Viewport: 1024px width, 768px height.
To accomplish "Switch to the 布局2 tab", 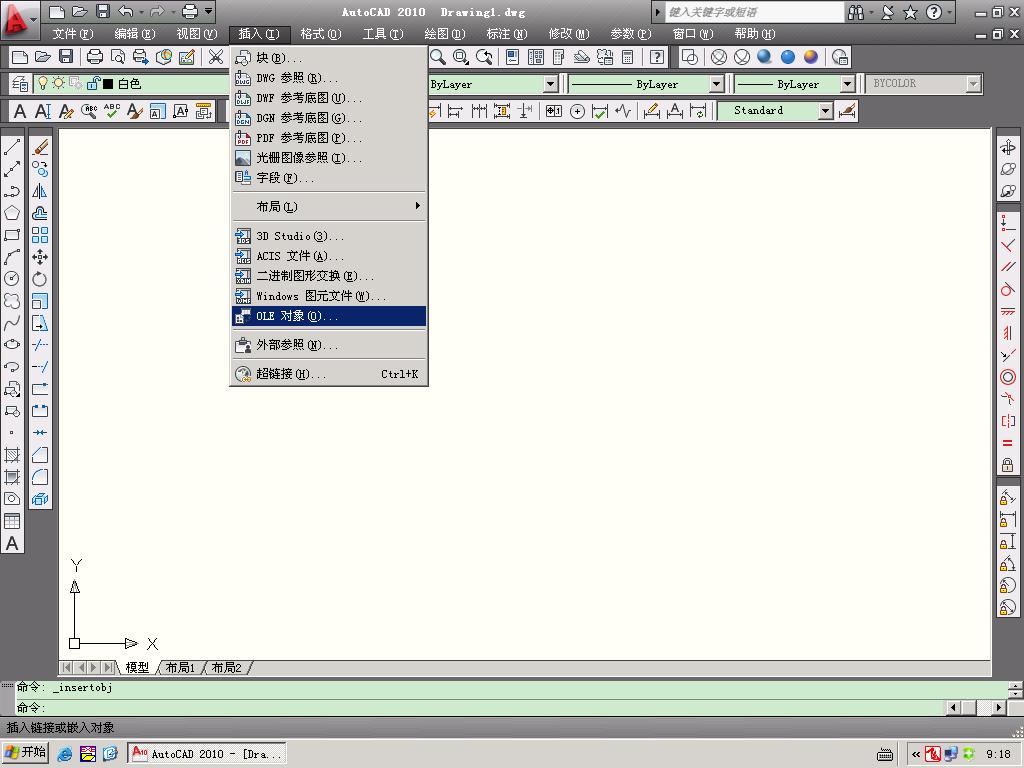I will click(x=227, y=667).
